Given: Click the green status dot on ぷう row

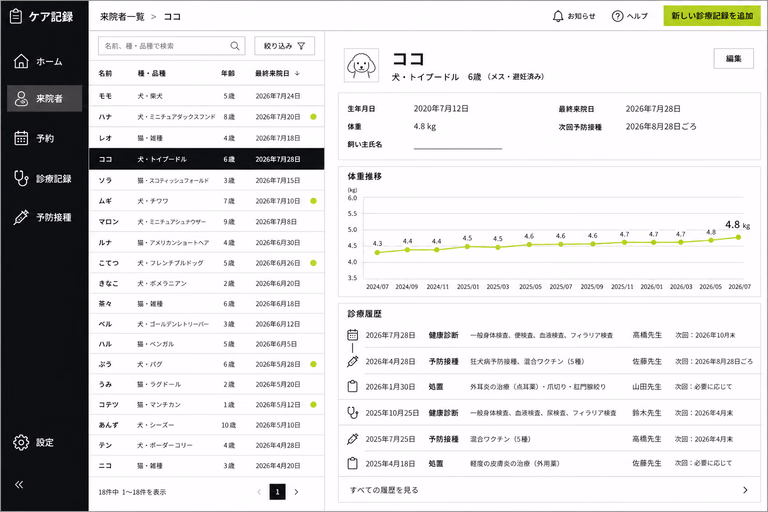Looking at the screenshot, I should pyautogui.click(x=313, y=364).
